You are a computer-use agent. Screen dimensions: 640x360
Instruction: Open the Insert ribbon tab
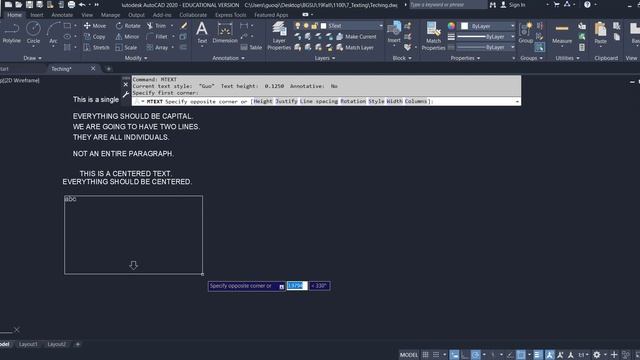pyautogui.click(x=37, y=15)
